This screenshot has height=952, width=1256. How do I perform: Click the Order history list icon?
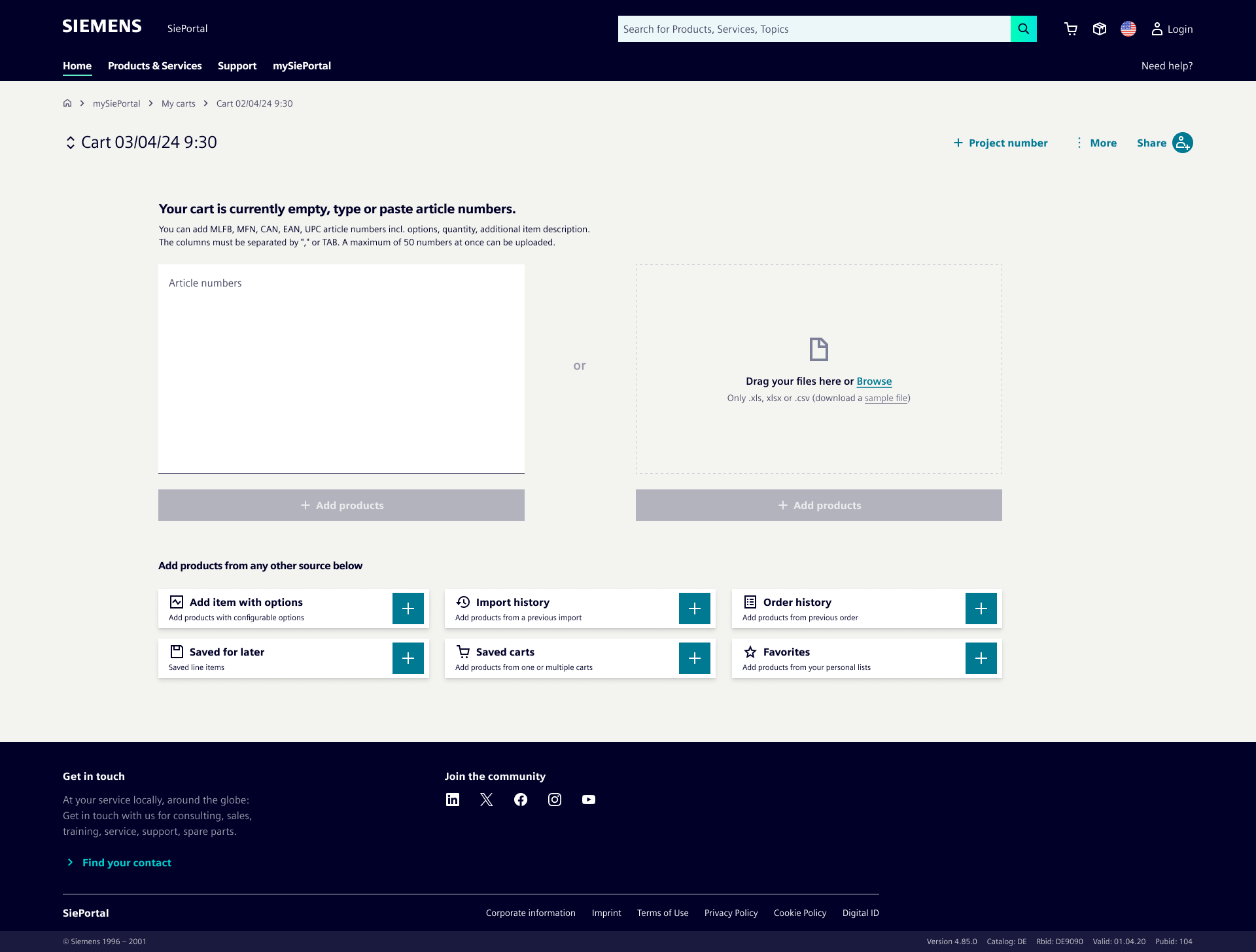750,602
